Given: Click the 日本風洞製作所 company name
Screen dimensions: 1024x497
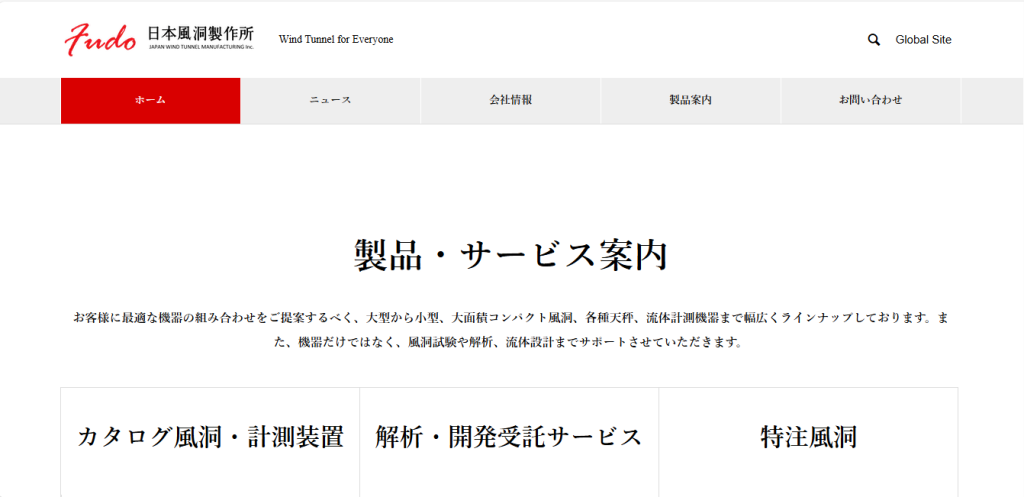Looking at the screenshot, I should click(x=200, y=33).
